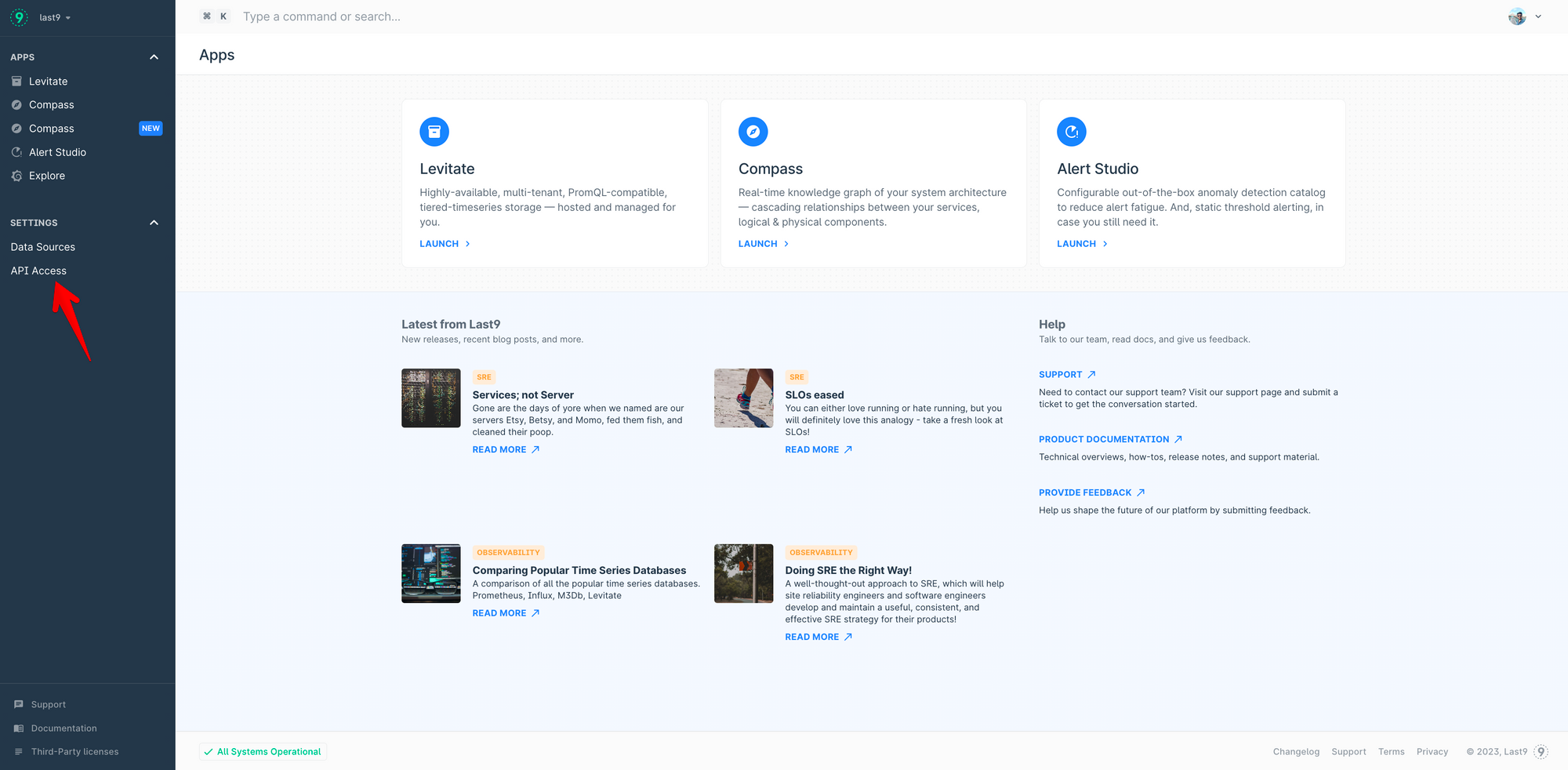Click the Explore sidebar icon
This screenshot has width=1568, height=770.
(16, 176)
